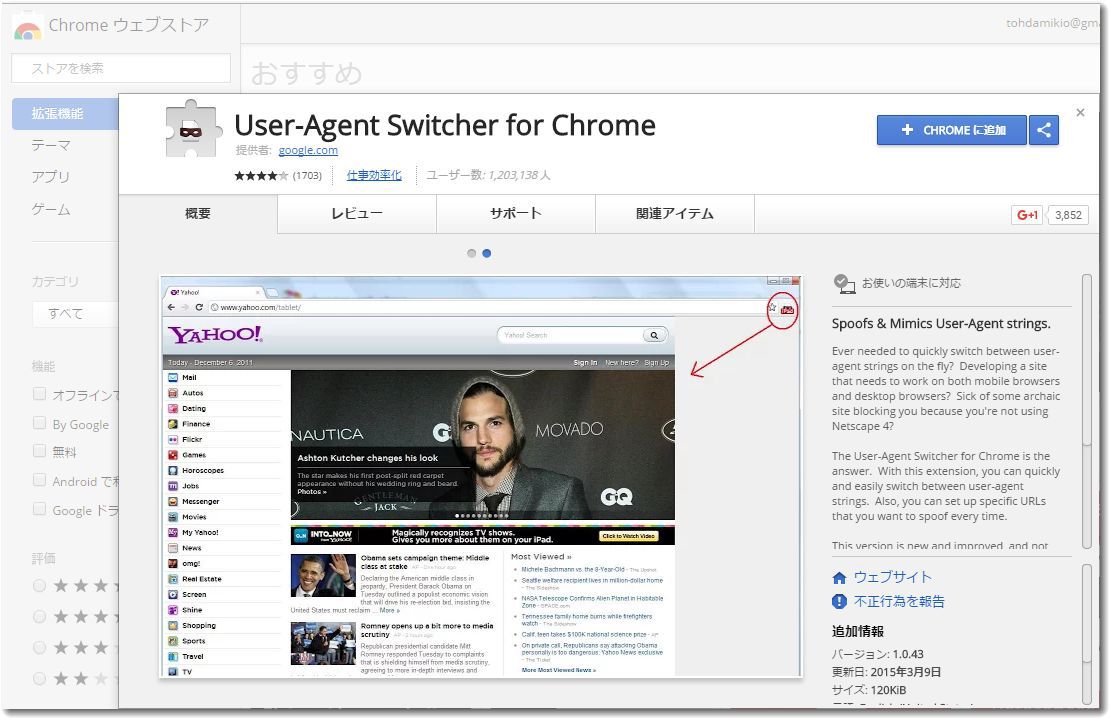This screenshot has height=718, width=1109.
Task: Show the first screenshot via grey dot
Action: pos(472,253)
